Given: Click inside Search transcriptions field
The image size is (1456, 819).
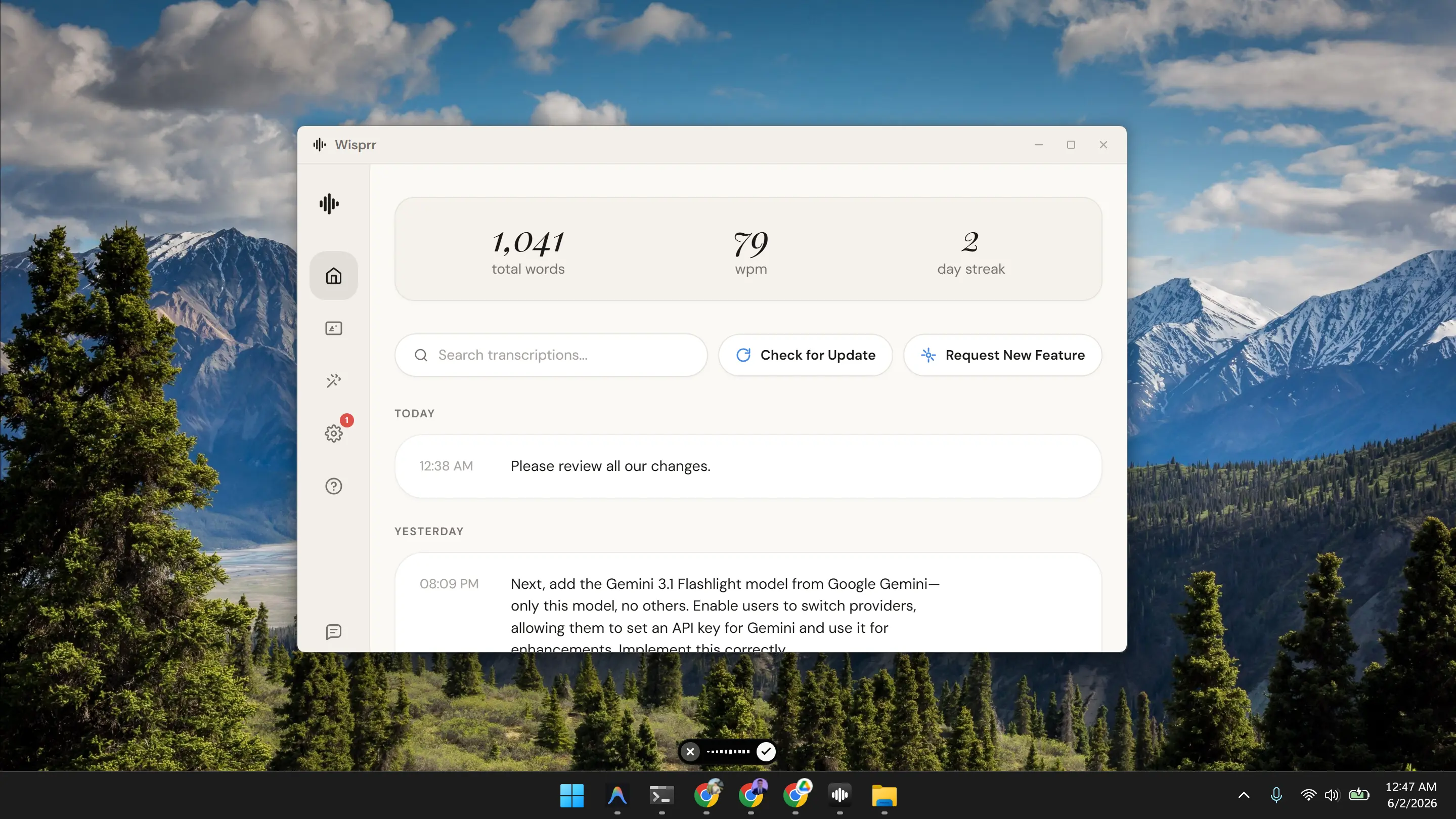Looking at the screenshot, I should pos(551,355).
